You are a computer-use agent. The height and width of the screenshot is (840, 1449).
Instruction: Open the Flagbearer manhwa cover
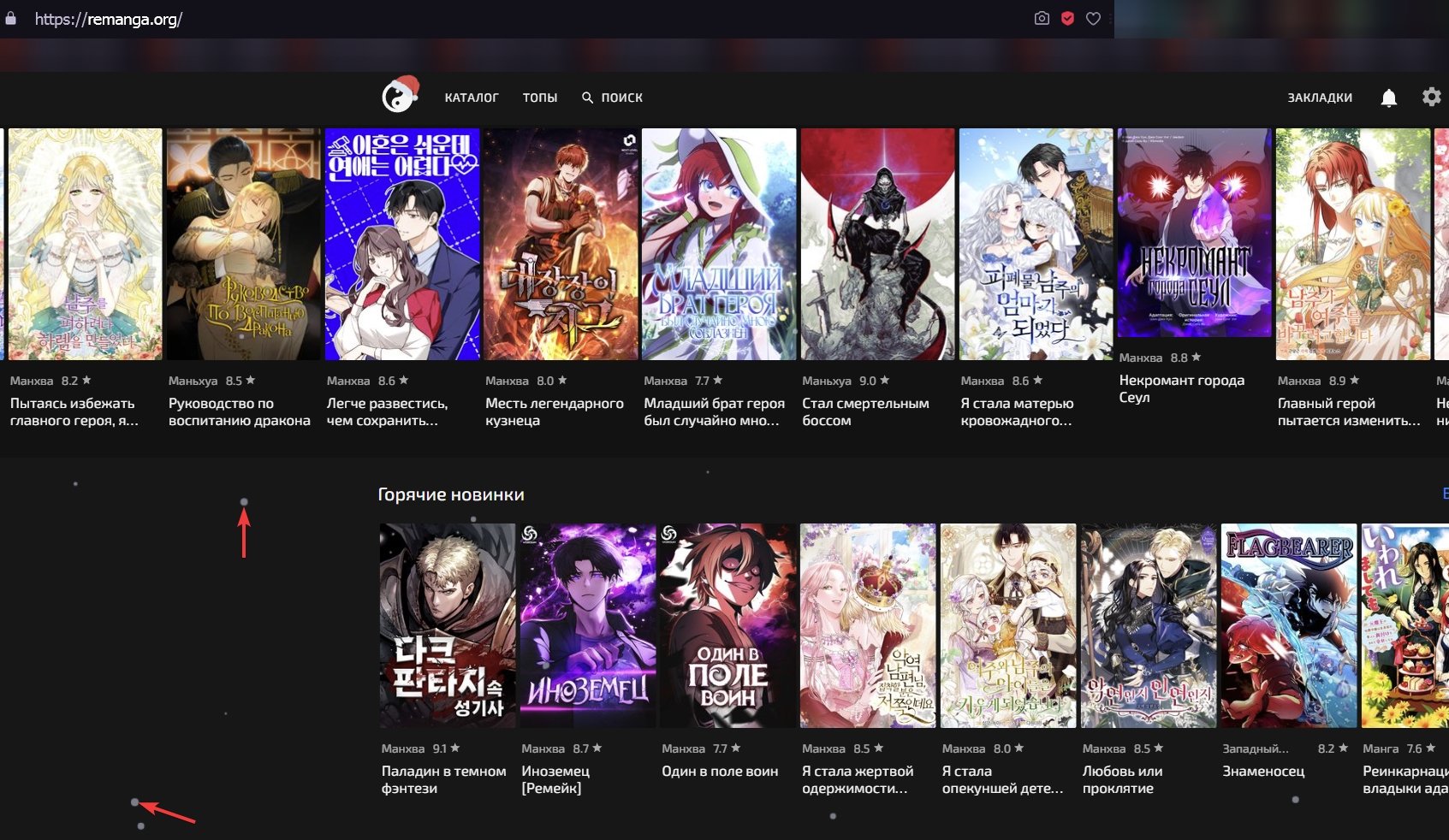tap(1288, 624)
